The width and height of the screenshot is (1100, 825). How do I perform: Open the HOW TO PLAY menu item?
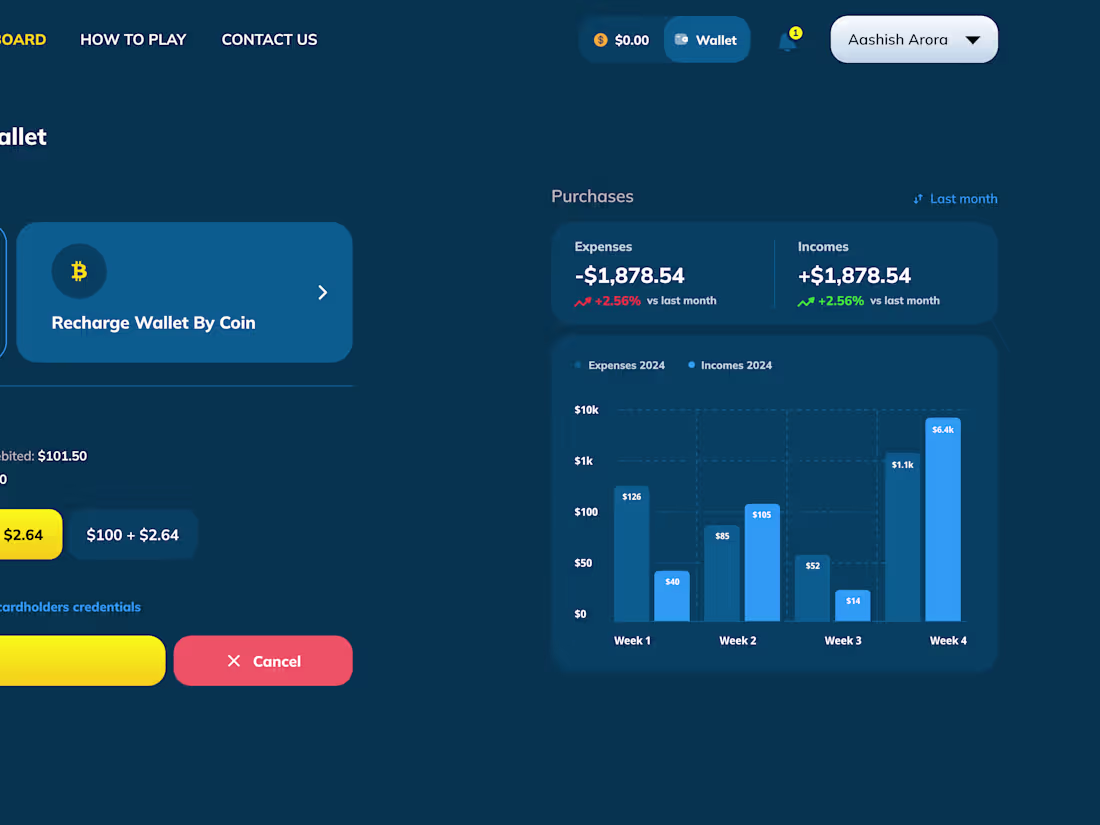pos(133,39)
